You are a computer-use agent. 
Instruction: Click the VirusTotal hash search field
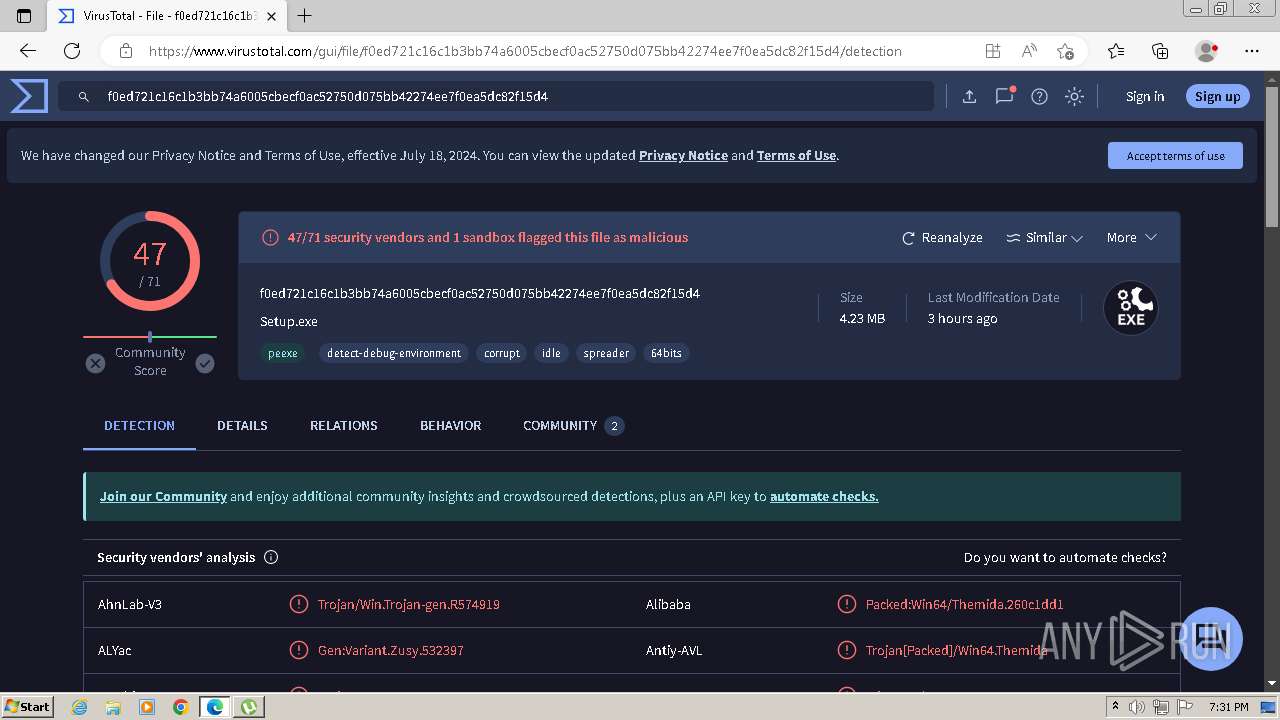point(496,96)
